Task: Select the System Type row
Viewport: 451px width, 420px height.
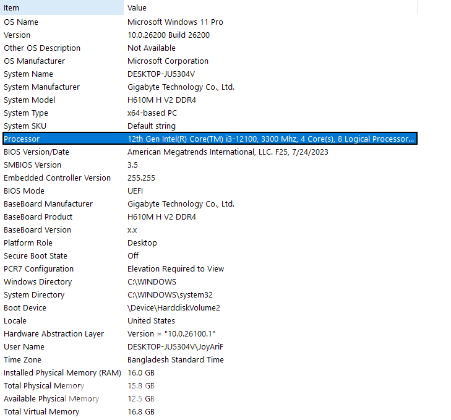Action: [x=209, y=113]
